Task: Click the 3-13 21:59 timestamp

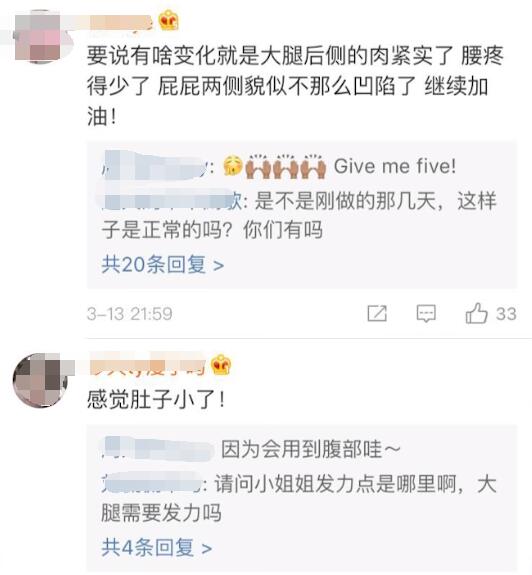Action: (x=129, y=314)
